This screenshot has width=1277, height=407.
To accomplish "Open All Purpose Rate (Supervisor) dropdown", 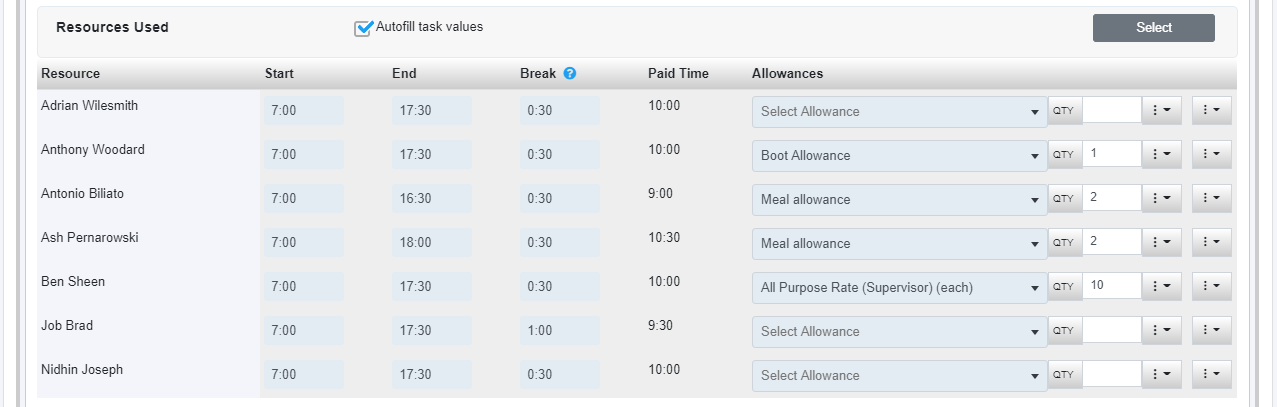I will pyautogui.click(x=900, y=287).
